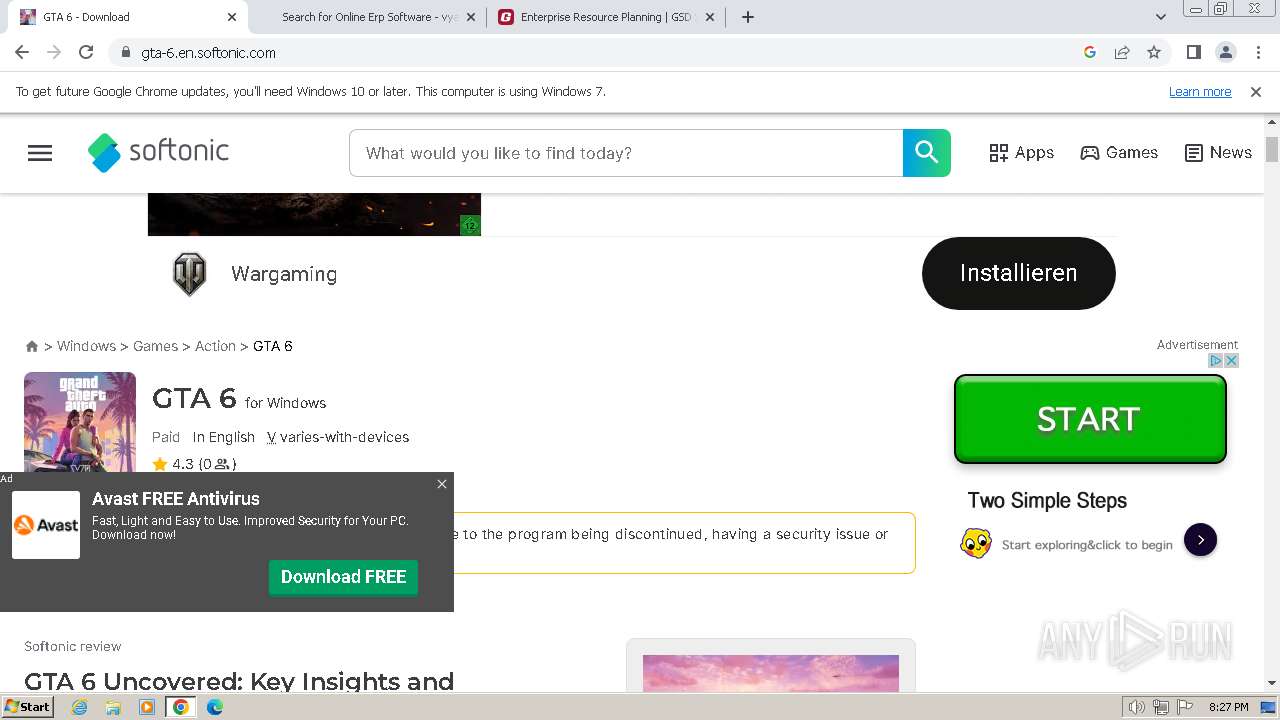The width and height of the screenshot is (1280, 720).
Task: Open the Apps section
Action: (x=1022, y=153)
